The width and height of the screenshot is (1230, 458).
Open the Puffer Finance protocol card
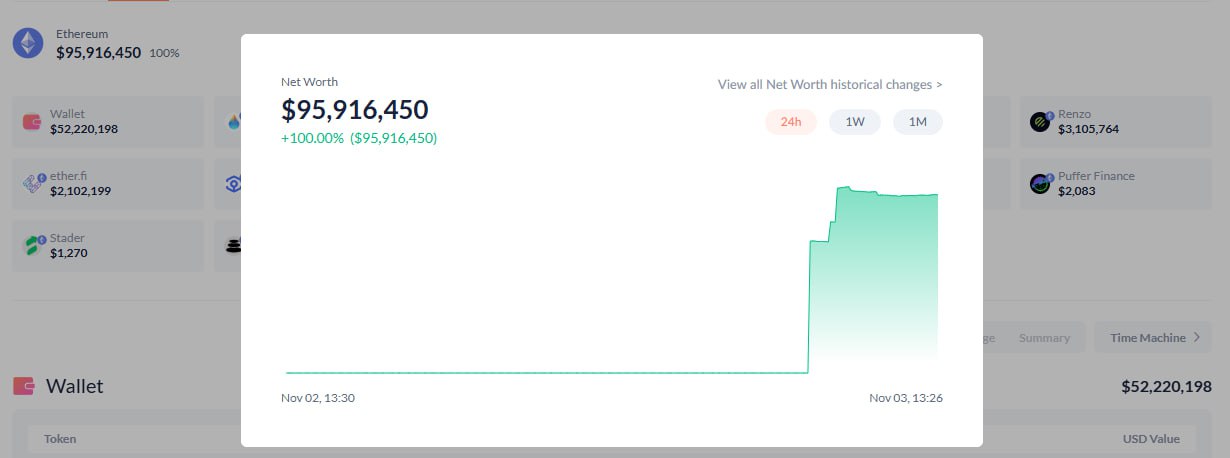[1120, 184]
